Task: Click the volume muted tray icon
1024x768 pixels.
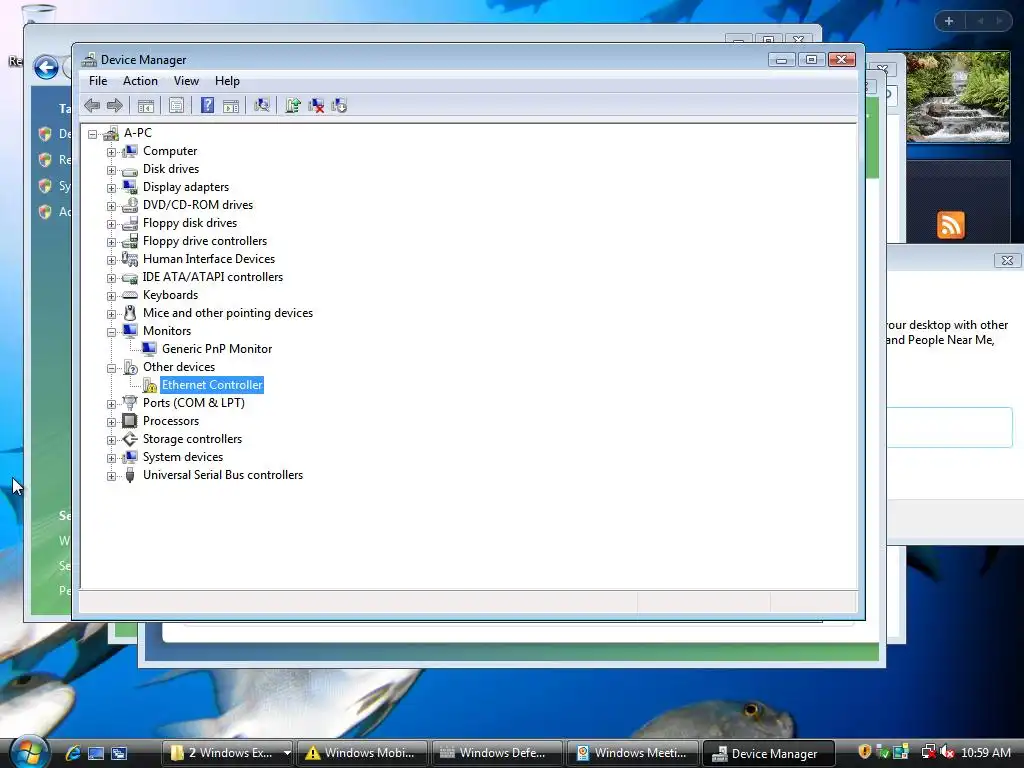Action: click(x=947, y=752)
